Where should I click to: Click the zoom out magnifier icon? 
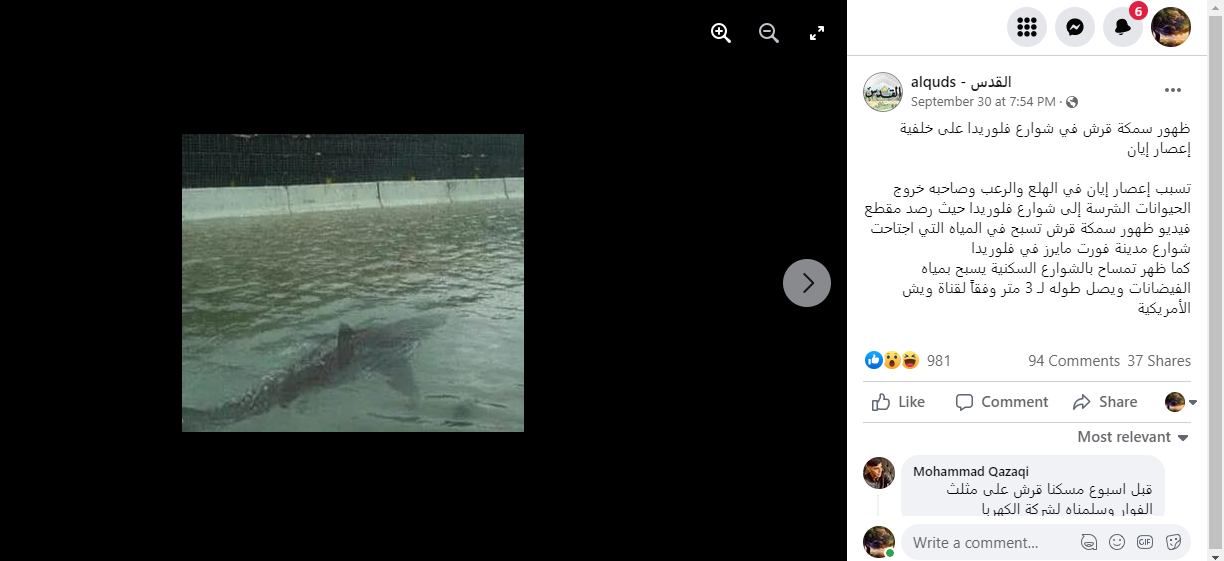click(x=769, y=33)
